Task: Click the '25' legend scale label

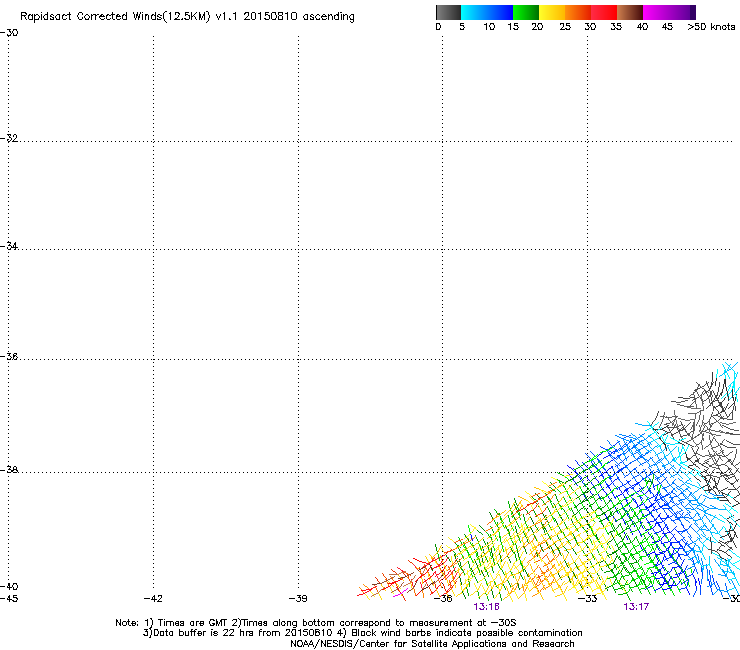Action: tap(565, 27)
